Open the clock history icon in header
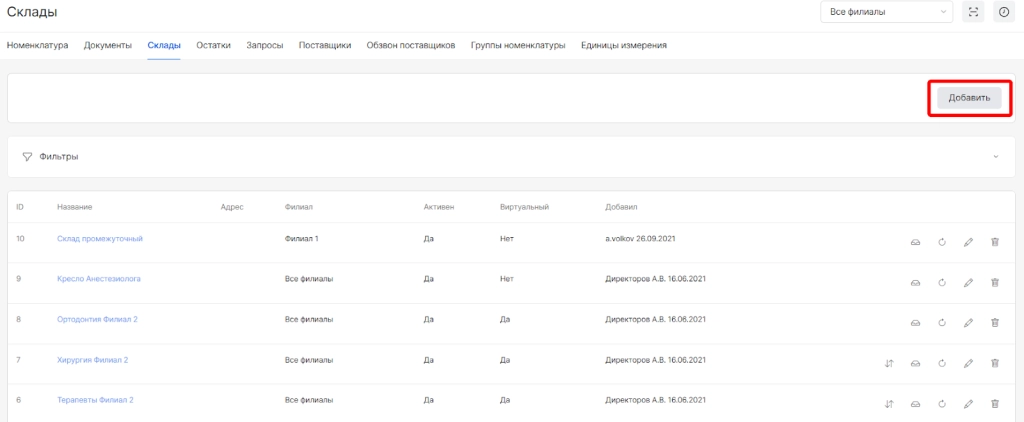Viewport: 1024px width, 422px height. (x=1003, y=12)
